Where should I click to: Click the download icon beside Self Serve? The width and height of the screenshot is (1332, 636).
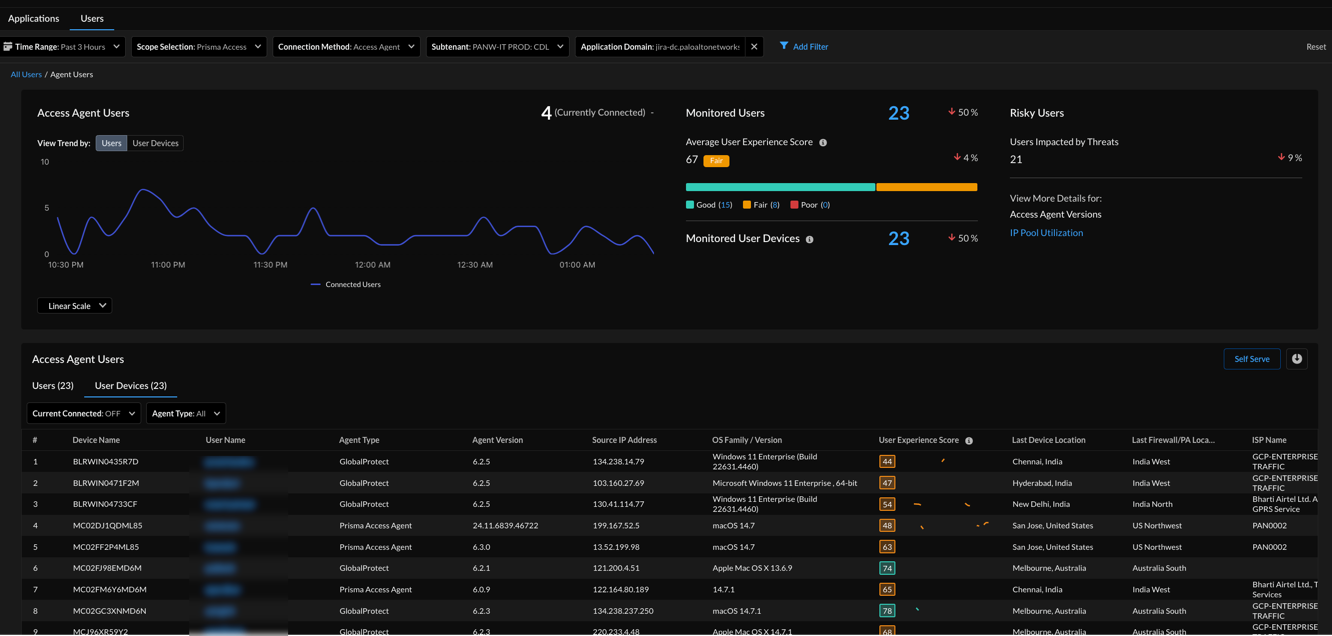[1297, 359]
